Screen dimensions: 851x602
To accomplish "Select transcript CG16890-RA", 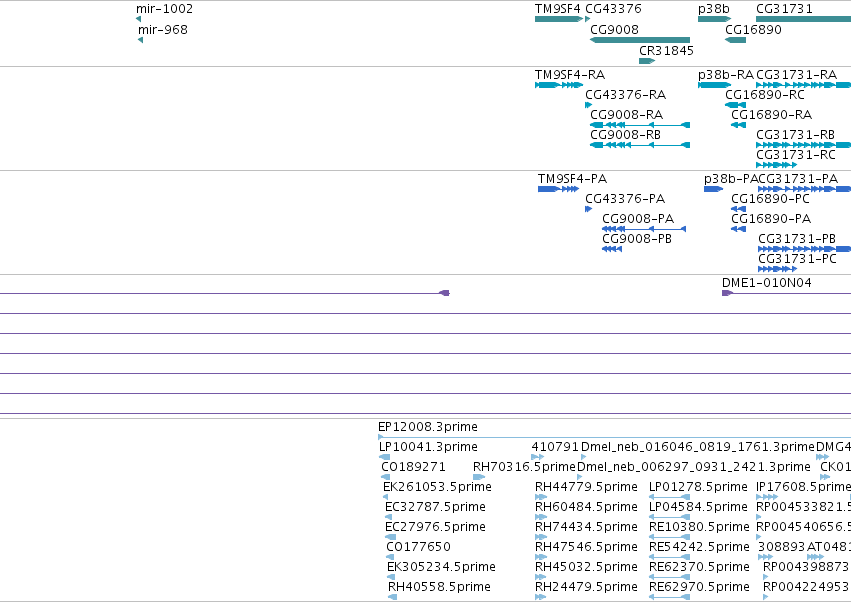I will tap(771, 115).
